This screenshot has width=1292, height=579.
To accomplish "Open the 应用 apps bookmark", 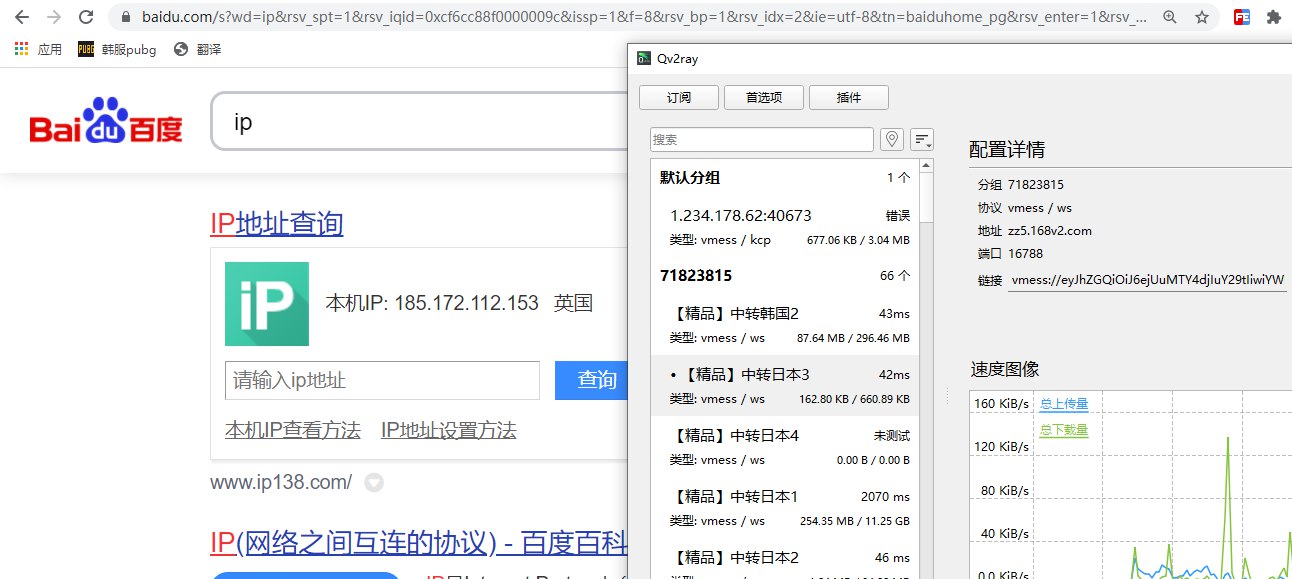I will point(38,49).
